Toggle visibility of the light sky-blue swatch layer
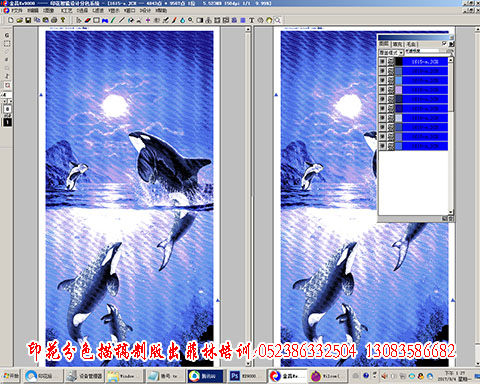 [x=382, y=80]
